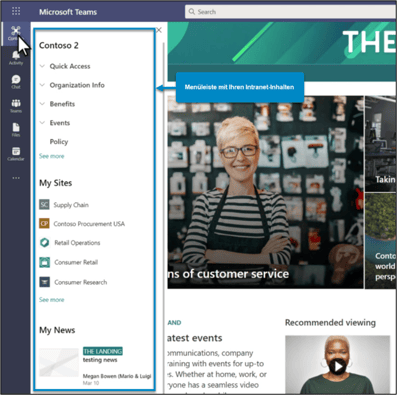This screenshot has width=397, height=395.
Task: Open THE LANDING news tag
Action: (103, 351)
